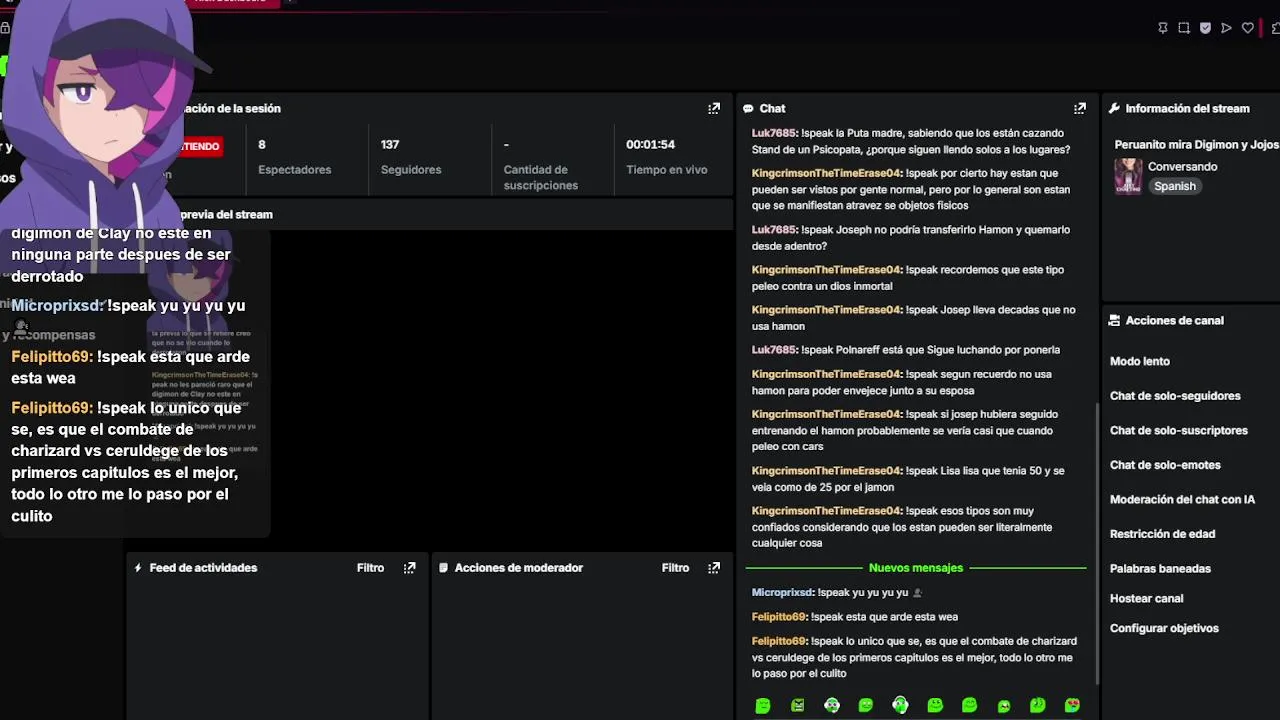Click KingcrimsonTheTimeErase04 on 'Lisa lisa' message
This screenshot has height=720, width=1280.
click(x=827, y=471)
